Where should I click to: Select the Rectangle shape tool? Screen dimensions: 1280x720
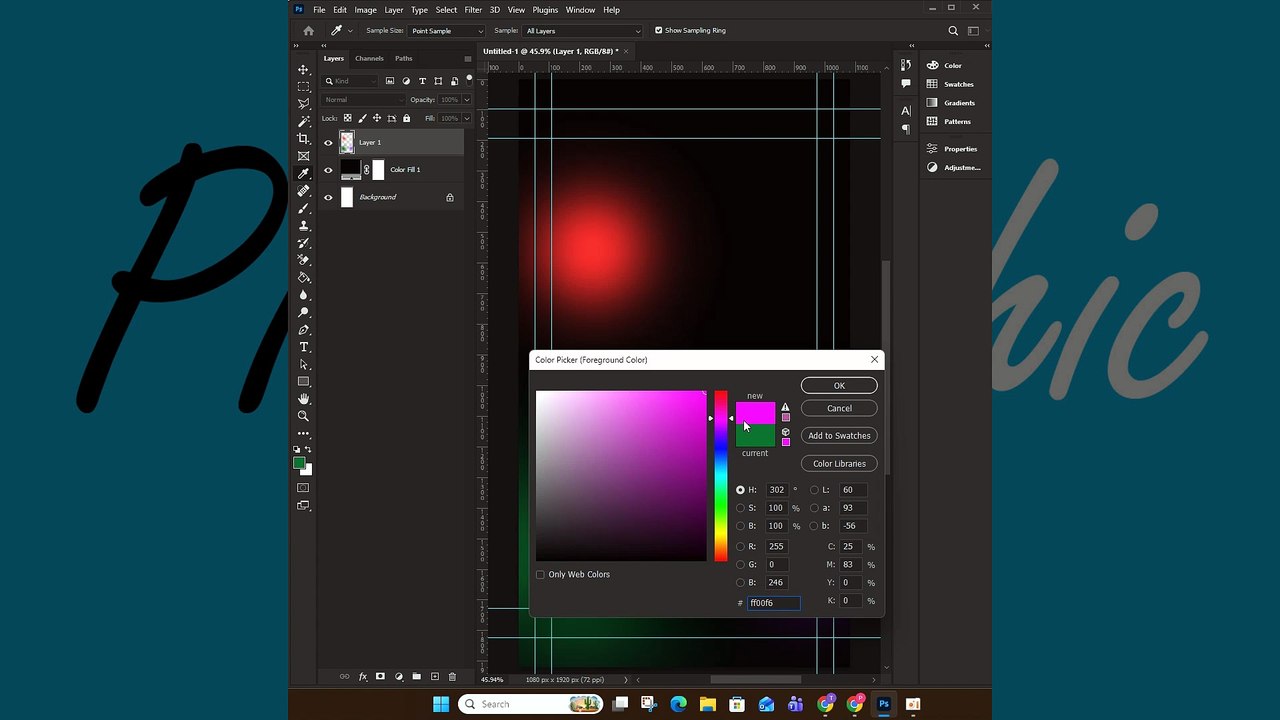point(303,381)
